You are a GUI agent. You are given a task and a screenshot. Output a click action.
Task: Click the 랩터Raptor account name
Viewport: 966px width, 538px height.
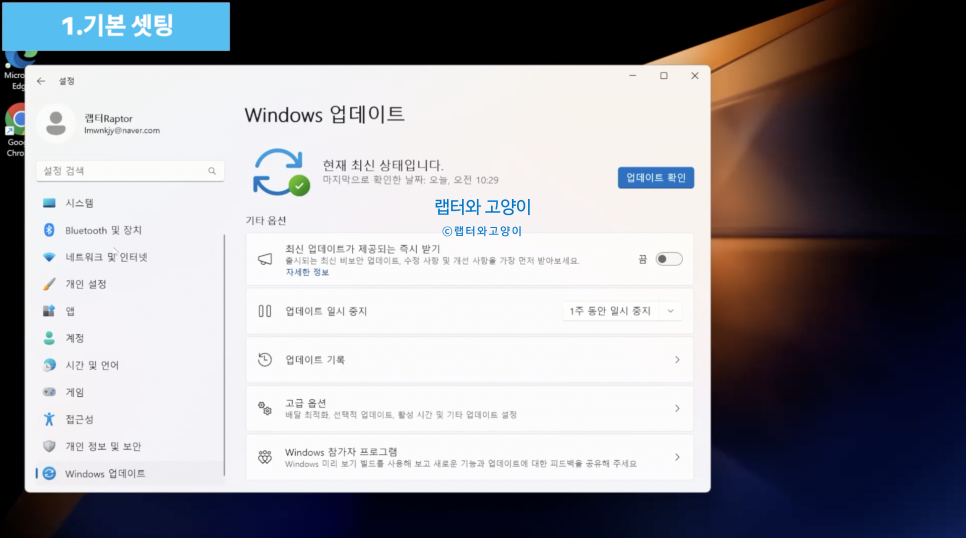[108, 118]
